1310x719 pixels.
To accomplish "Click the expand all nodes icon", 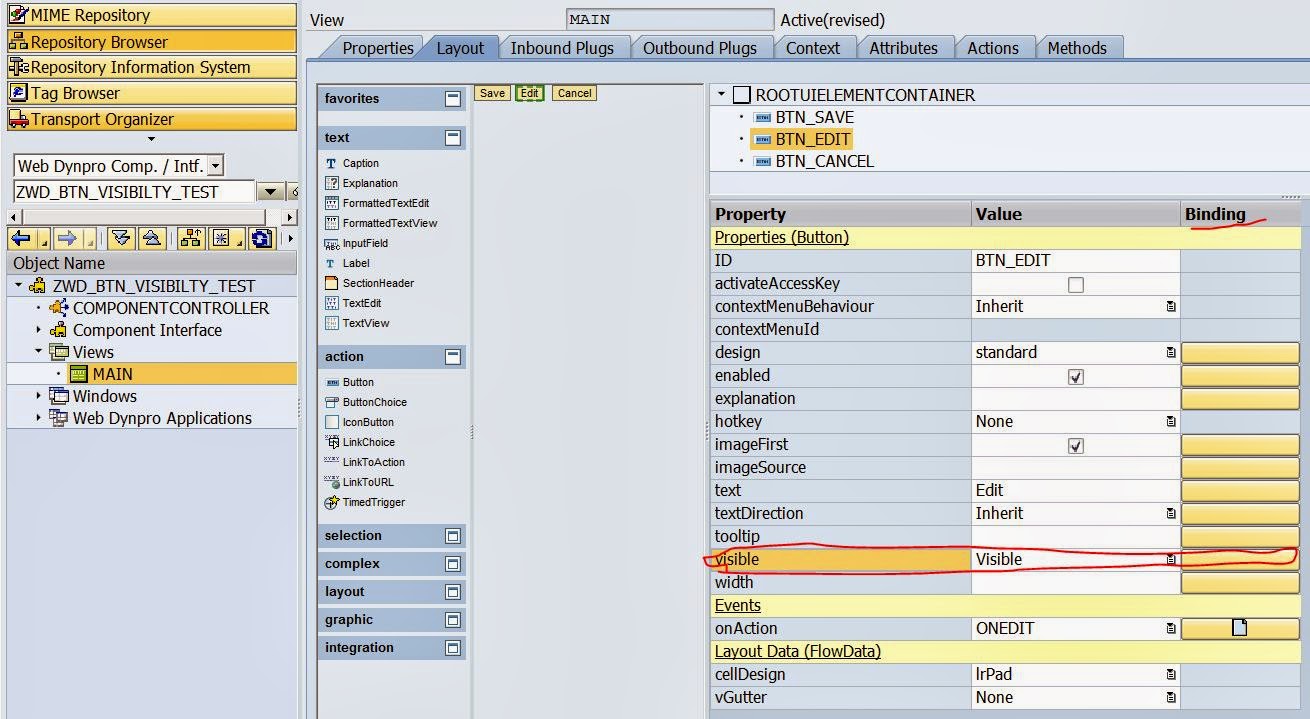I will click(x=121, y=238).
